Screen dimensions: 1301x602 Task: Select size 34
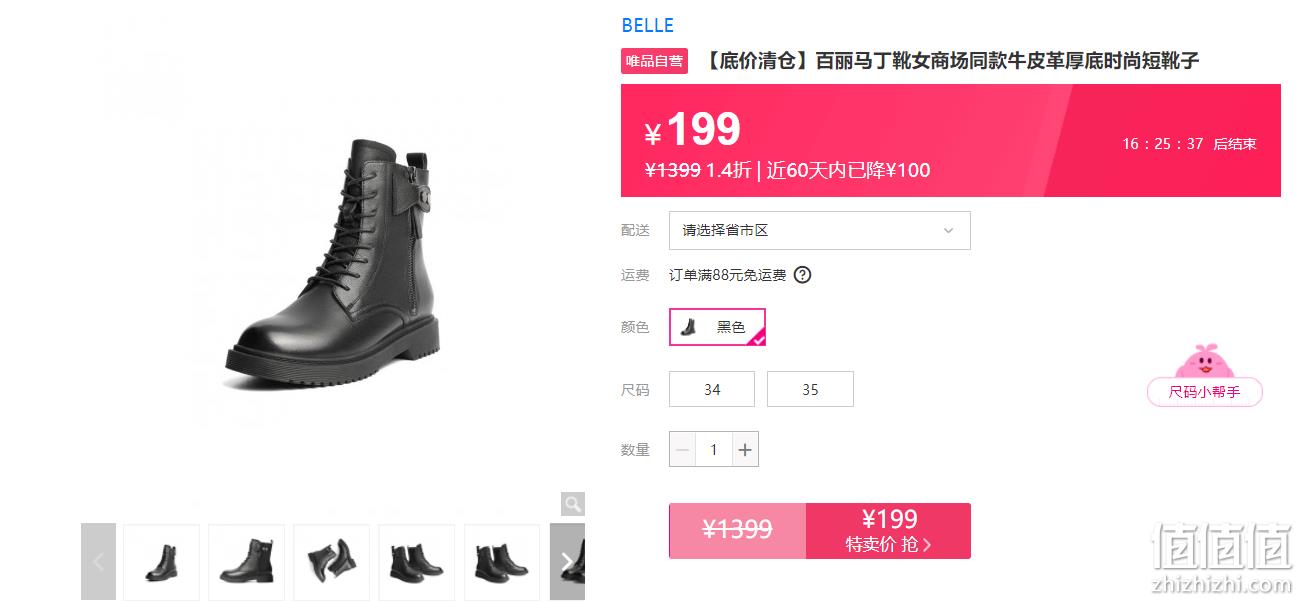(712, 389)
